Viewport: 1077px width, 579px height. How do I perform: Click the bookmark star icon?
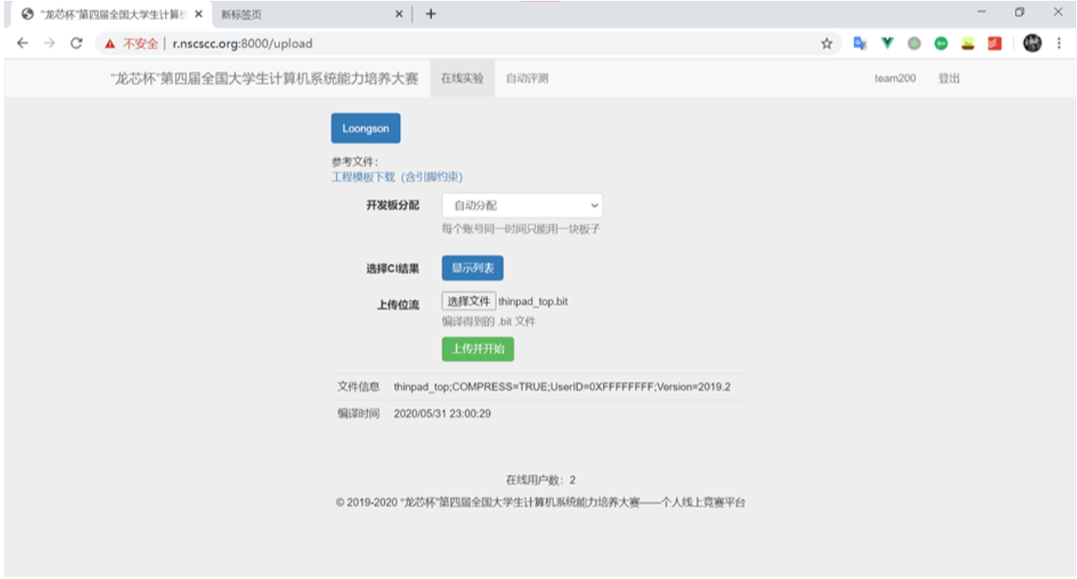tap(826, 44)
